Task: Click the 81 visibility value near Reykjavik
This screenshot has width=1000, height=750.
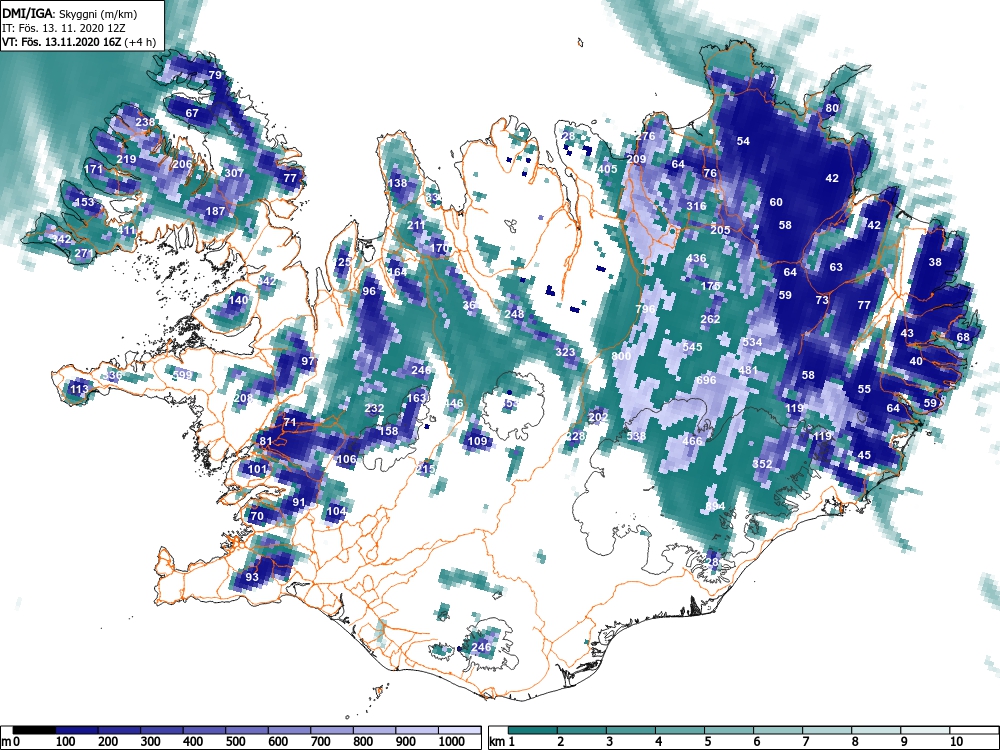Action: coord(266,441)
